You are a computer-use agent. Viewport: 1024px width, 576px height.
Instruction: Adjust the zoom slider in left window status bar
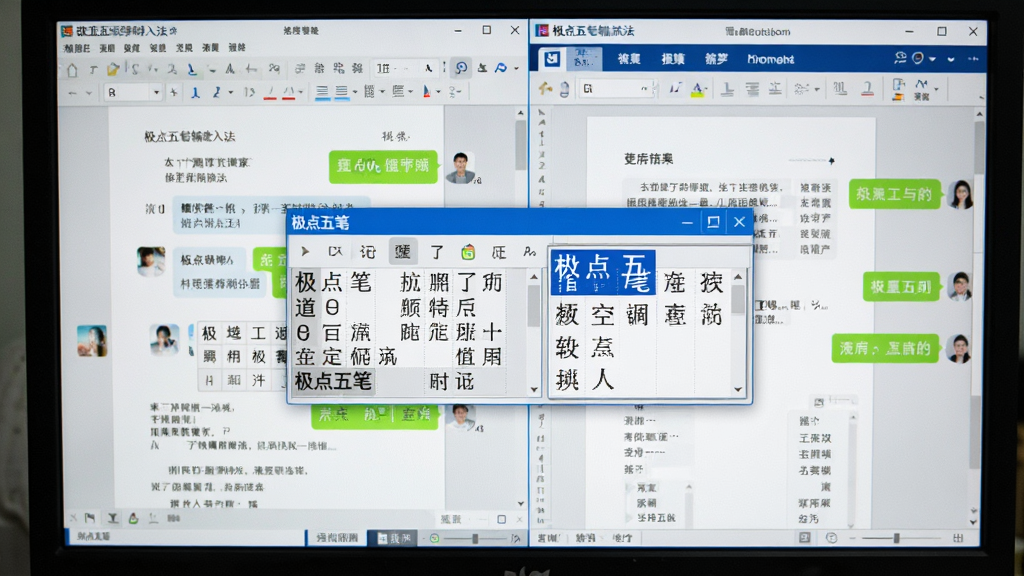point(475,538)
